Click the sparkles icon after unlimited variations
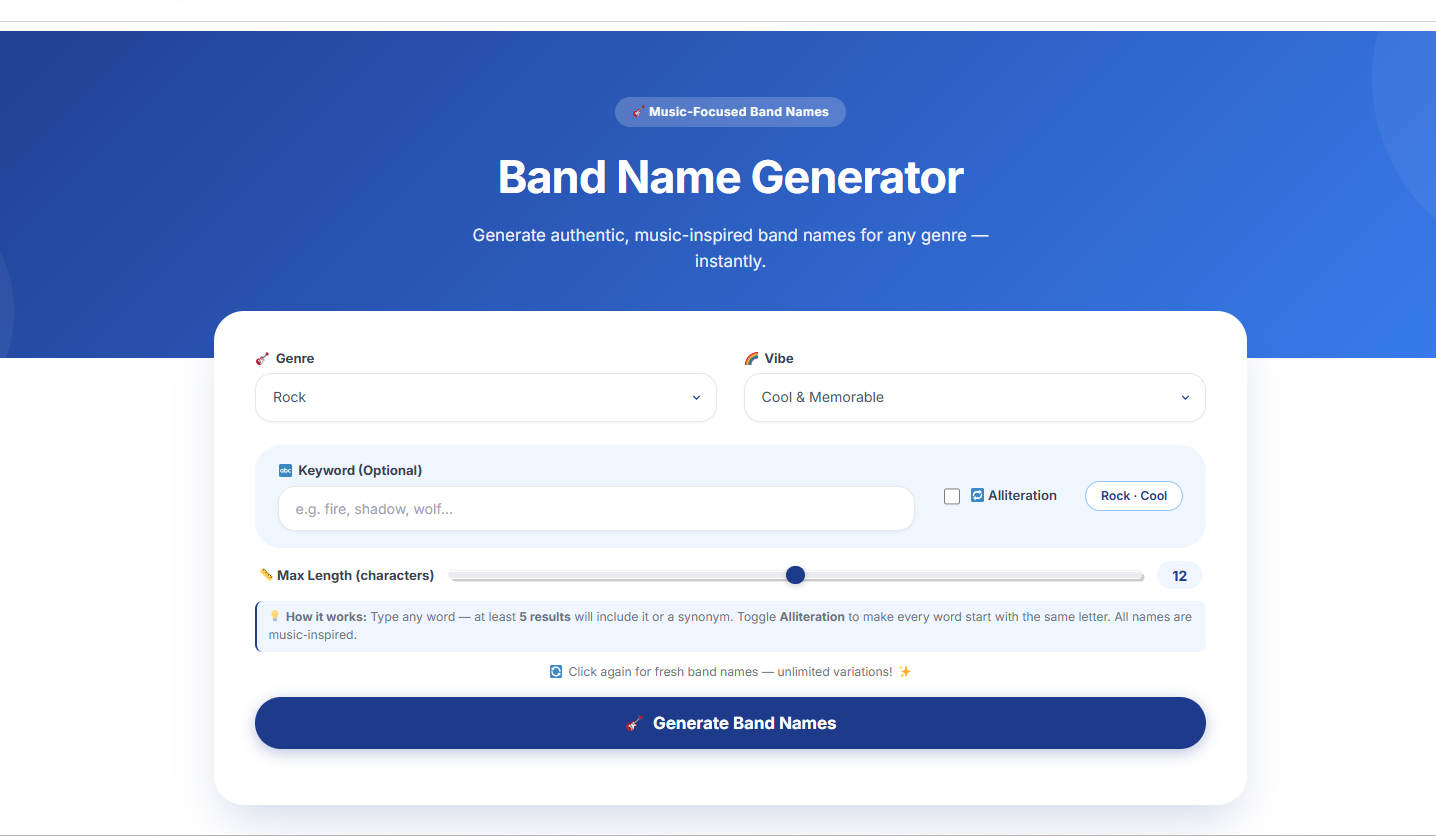Viewport: 1436px width, 836px height. pyautogui.click(x=905, y=671)
